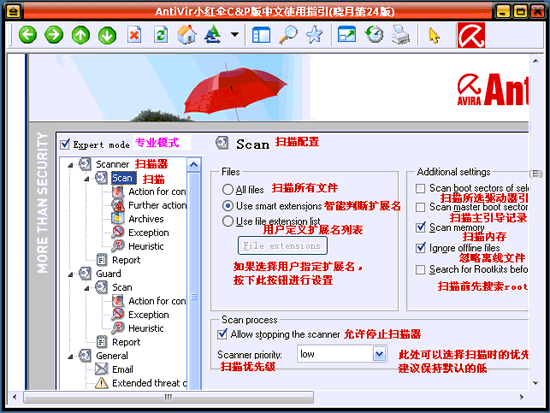The height and width of the screenshot is (413, 550).
Task: Uncheck the Scan memory checkbox
Action: (x=421, y=227)
